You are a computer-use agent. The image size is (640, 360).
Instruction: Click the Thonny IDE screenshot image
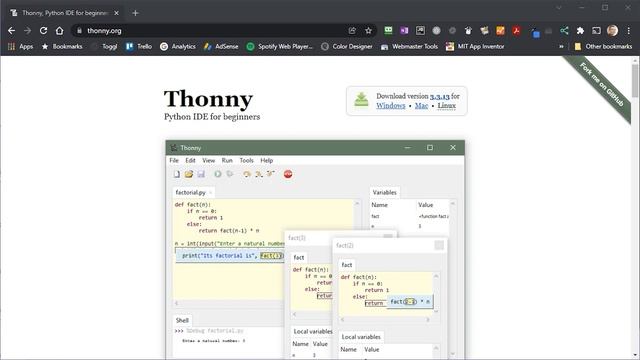coord(315,249)
